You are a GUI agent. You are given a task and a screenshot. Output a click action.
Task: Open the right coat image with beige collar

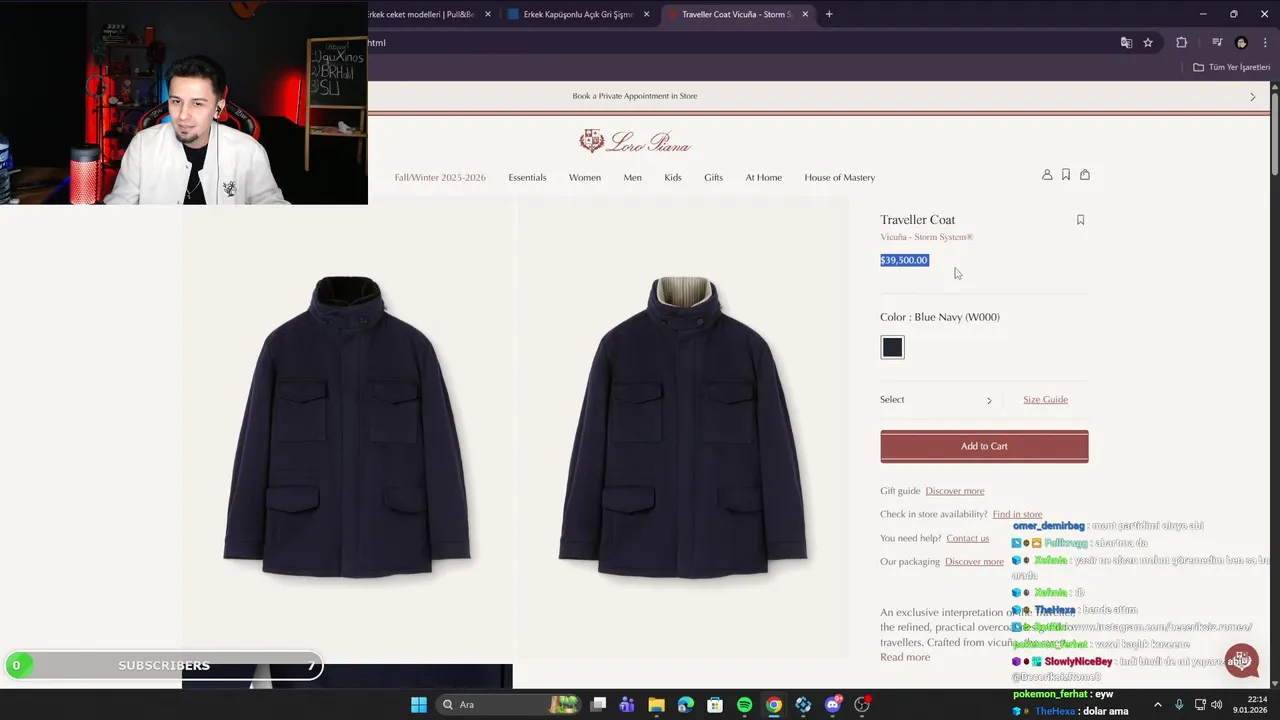(x=683, y=428)
